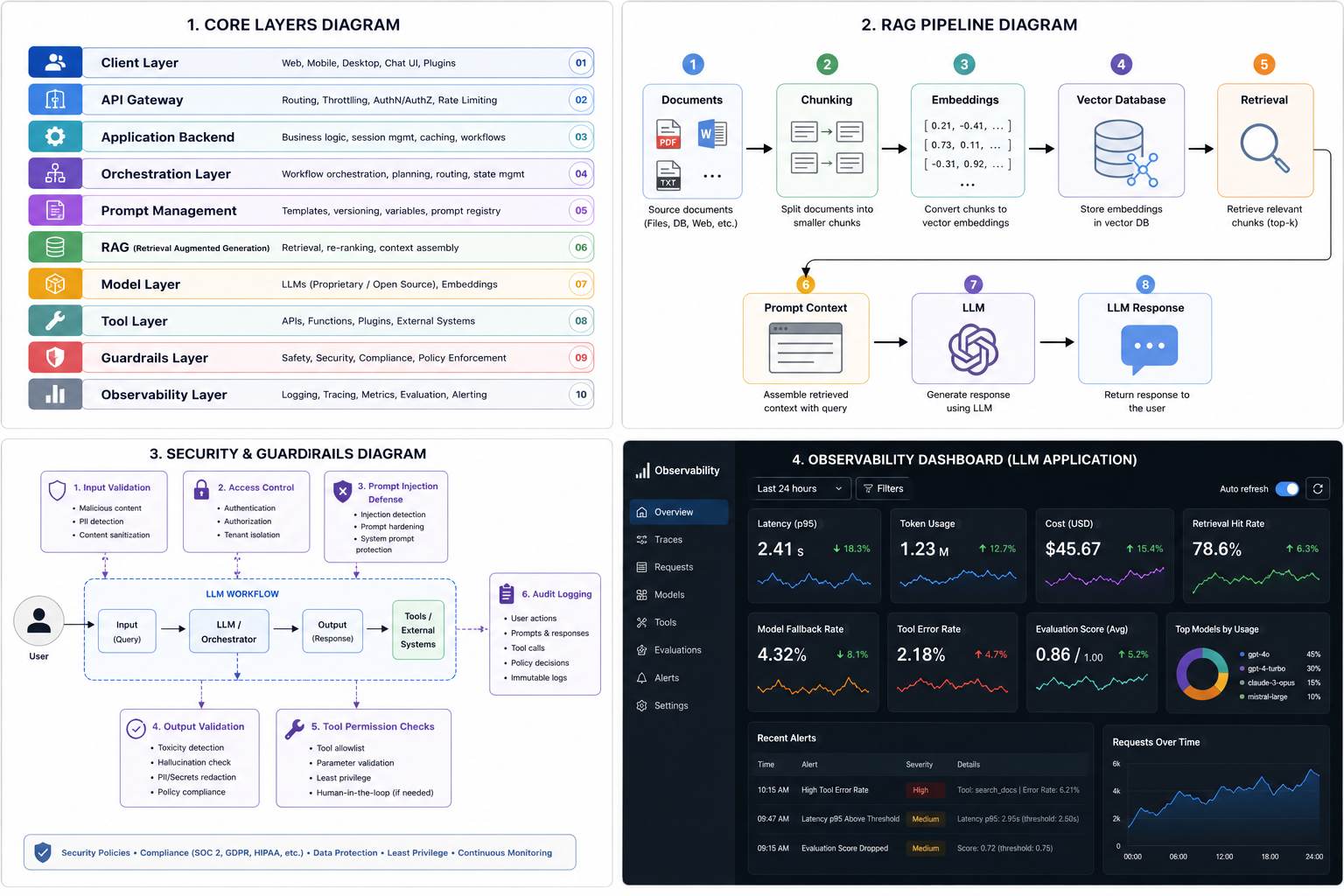This screenshot has width=1344, height=896.
Task: Click step number 4 circle above Vector Database
Action: [1121, 64]
